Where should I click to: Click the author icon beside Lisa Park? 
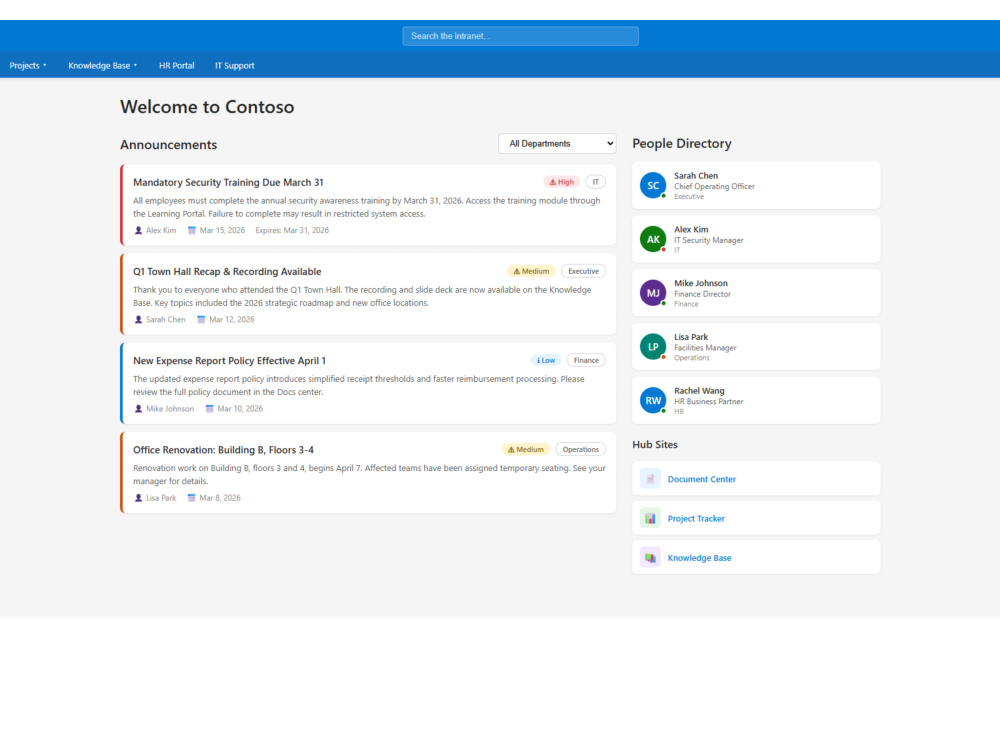pyautogui.click(x=138, y=498)
